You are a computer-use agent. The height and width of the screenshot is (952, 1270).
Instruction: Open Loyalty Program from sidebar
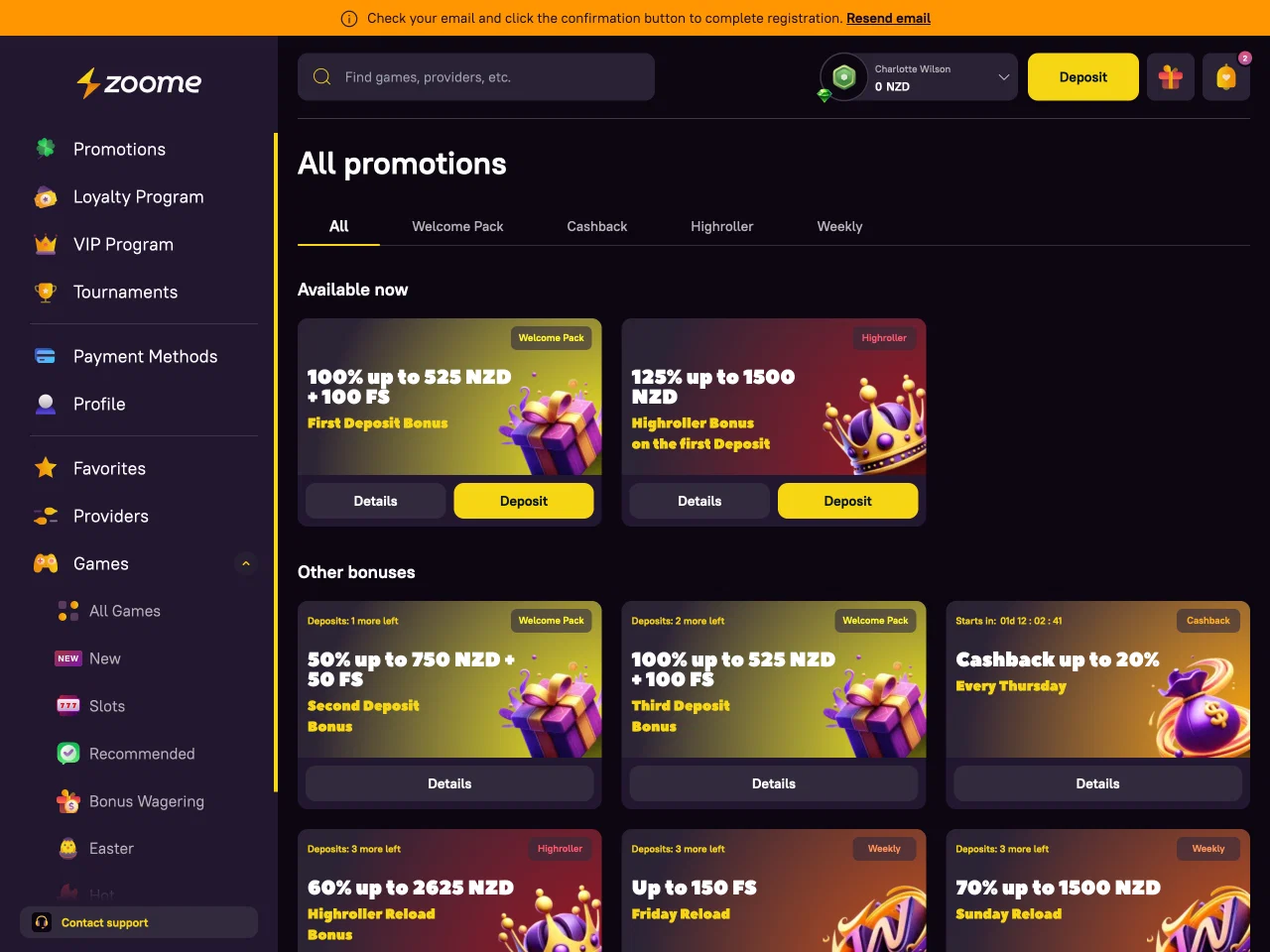(x=139, y=196)
